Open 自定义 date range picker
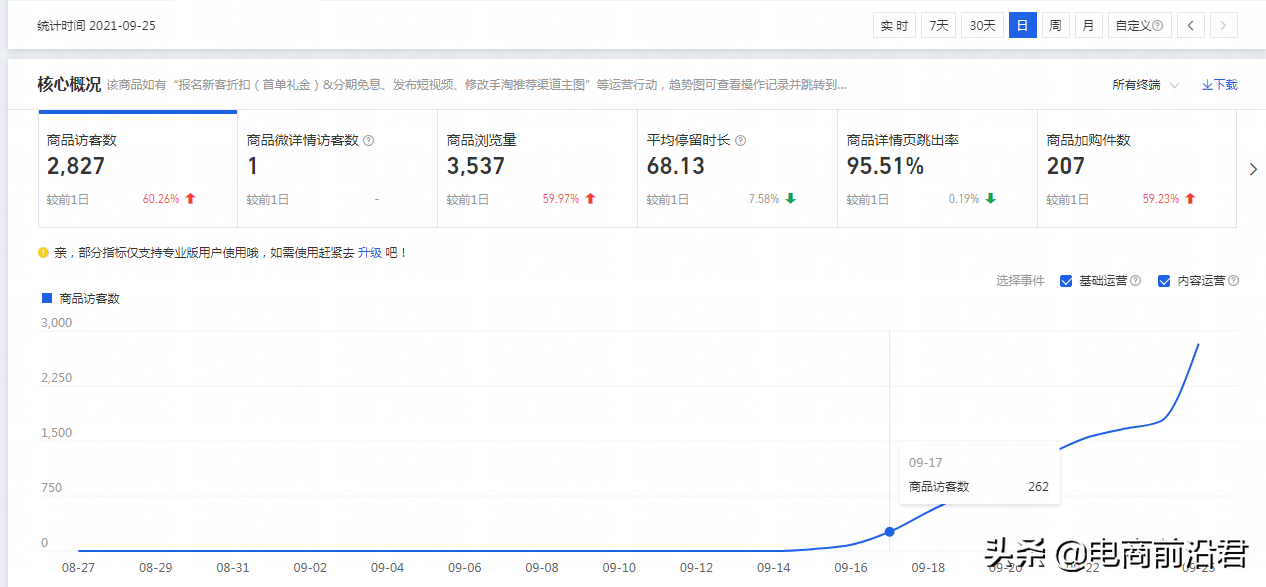 coord(1139,26)
